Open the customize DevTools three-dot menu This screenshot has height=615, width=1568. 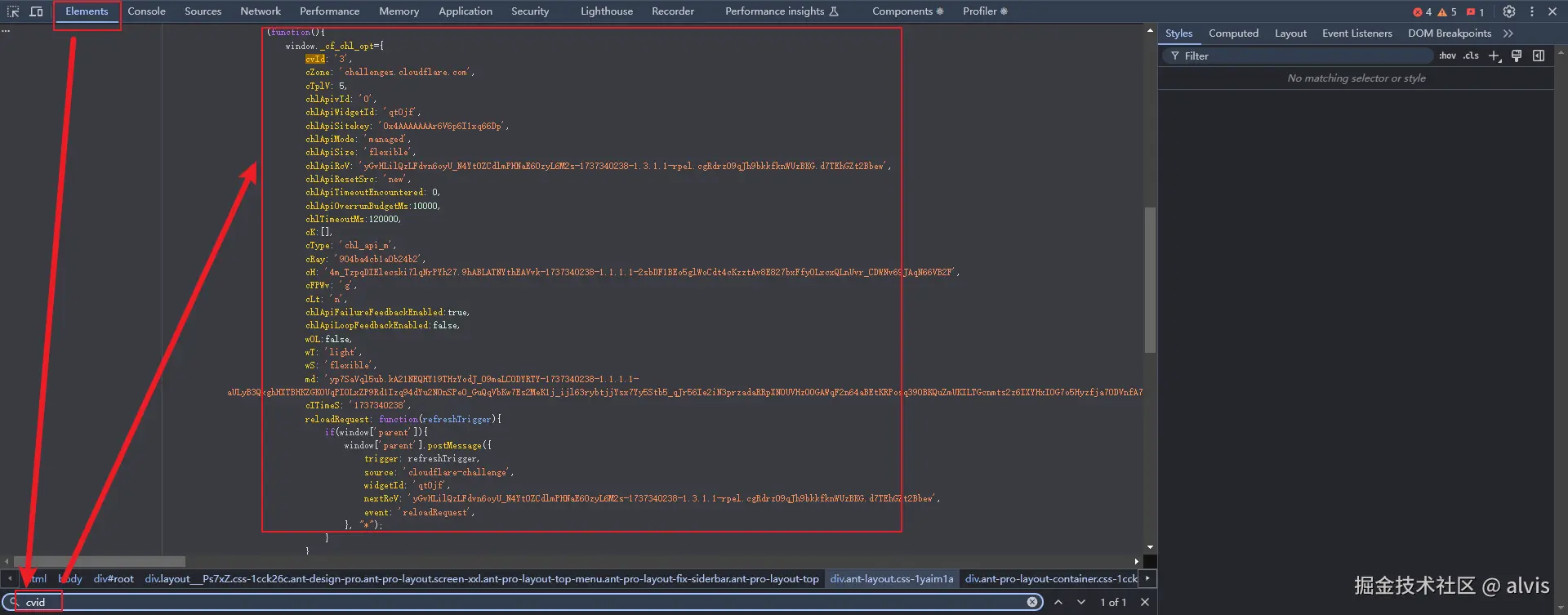(1532, 11)
